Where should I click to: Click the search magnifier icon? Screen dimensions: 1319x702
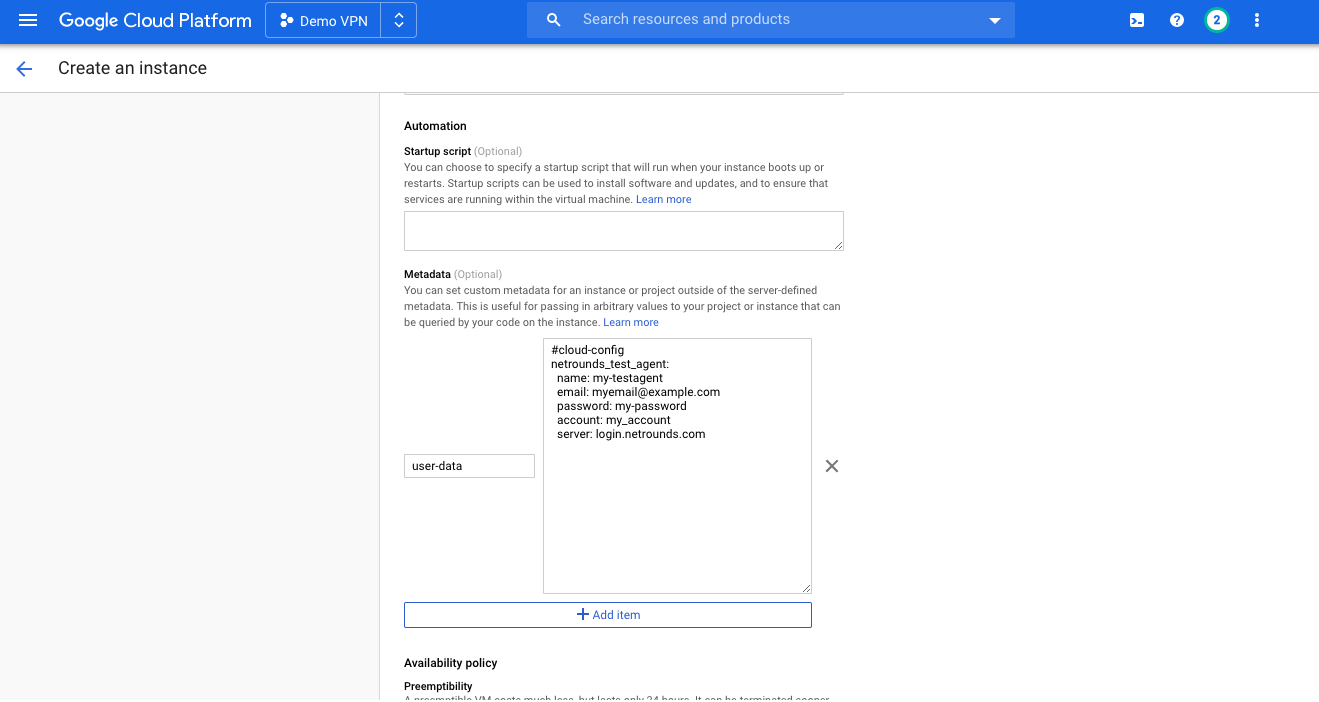tap(553, 19)
